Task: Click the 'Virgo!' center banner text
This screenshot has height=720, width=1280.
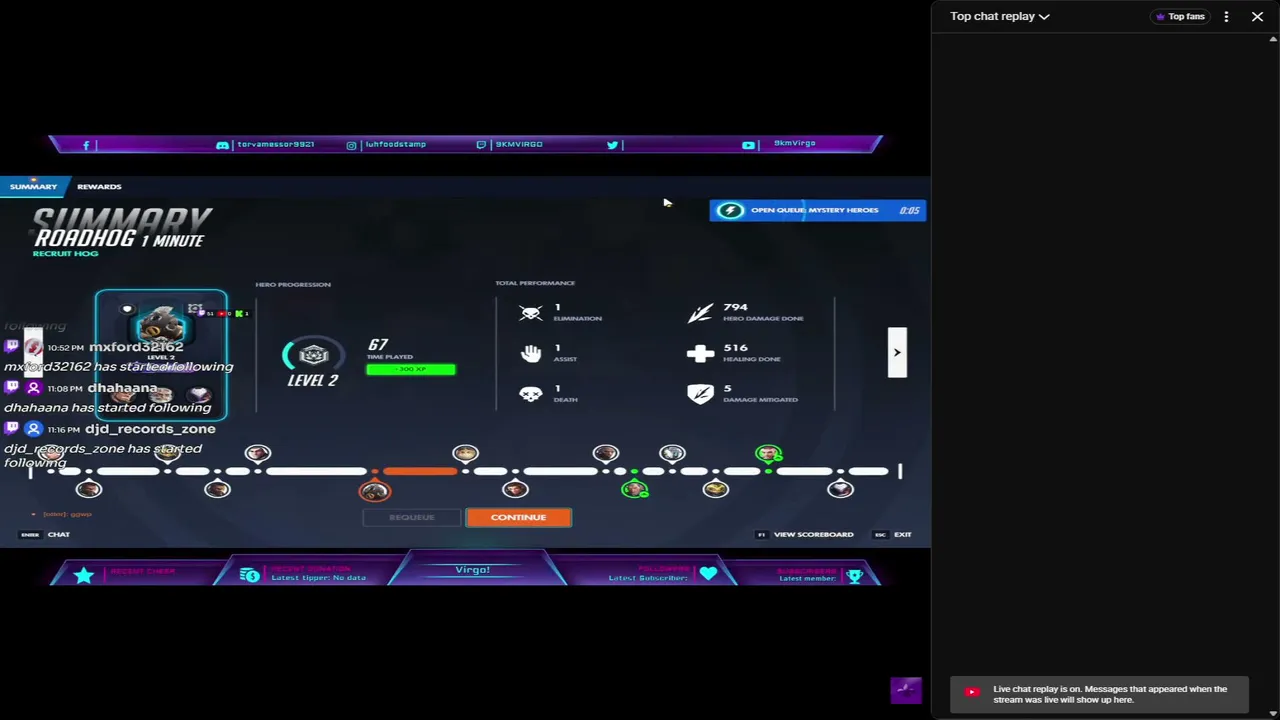Action: (472, 570)
